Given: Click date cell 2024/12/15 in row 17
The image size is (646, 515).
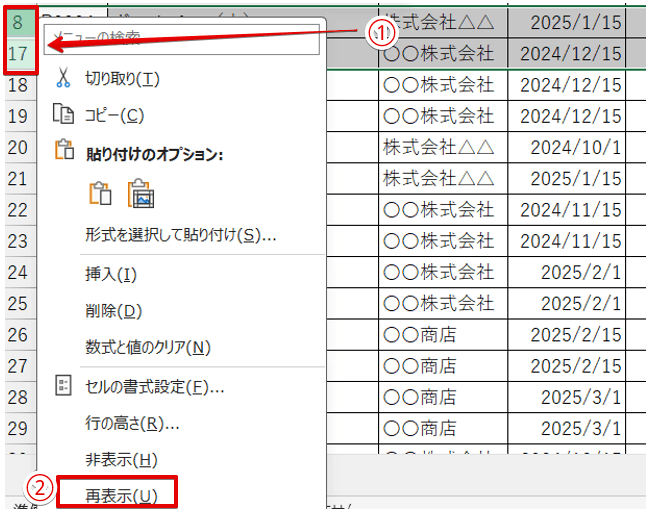Looking at the screenshot, I should [566, 54].
